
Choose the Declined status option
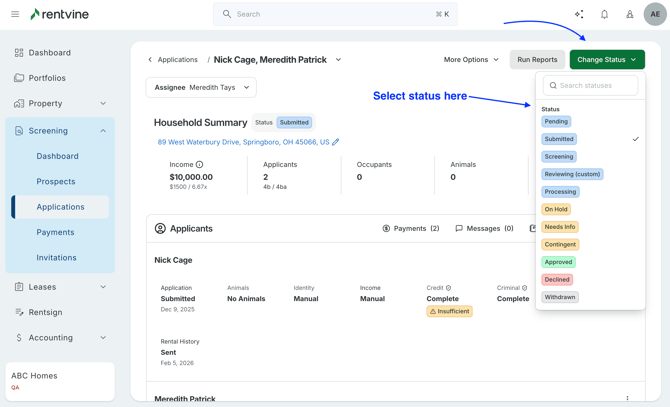coord(557,279)
